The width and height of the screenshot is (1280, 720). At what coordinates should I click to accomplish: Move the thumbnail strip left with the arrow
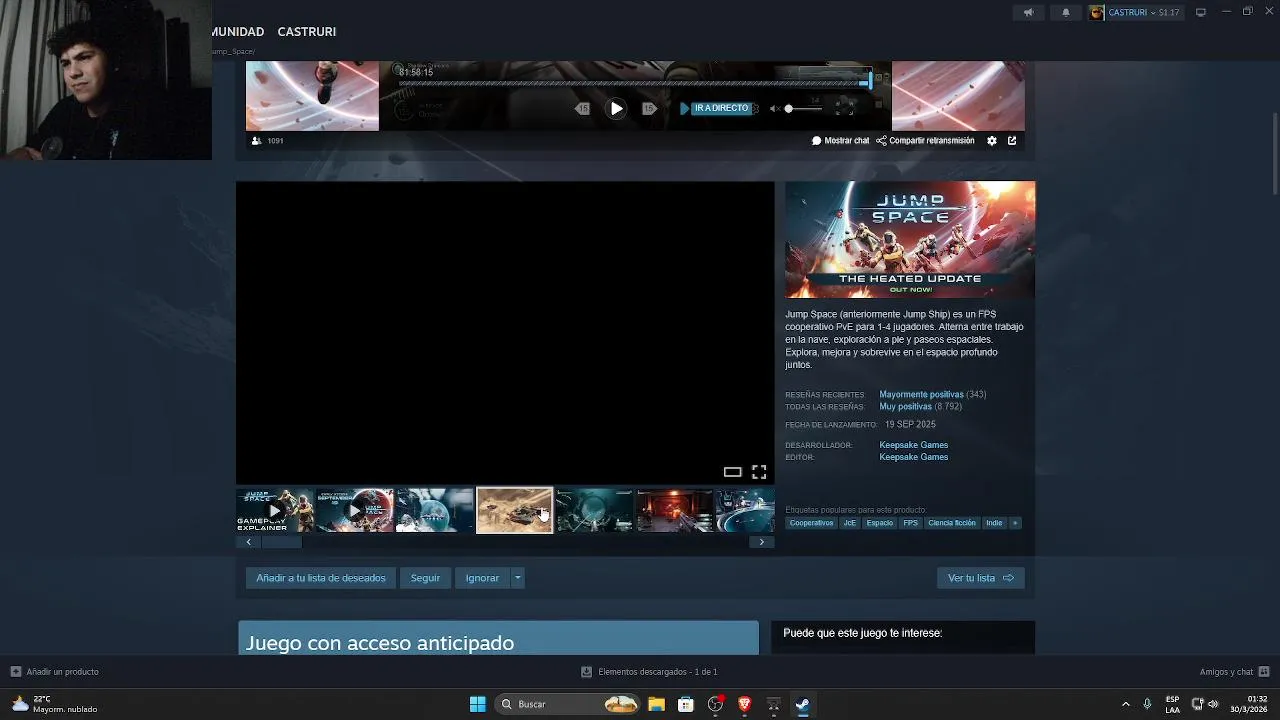point(249,542)
